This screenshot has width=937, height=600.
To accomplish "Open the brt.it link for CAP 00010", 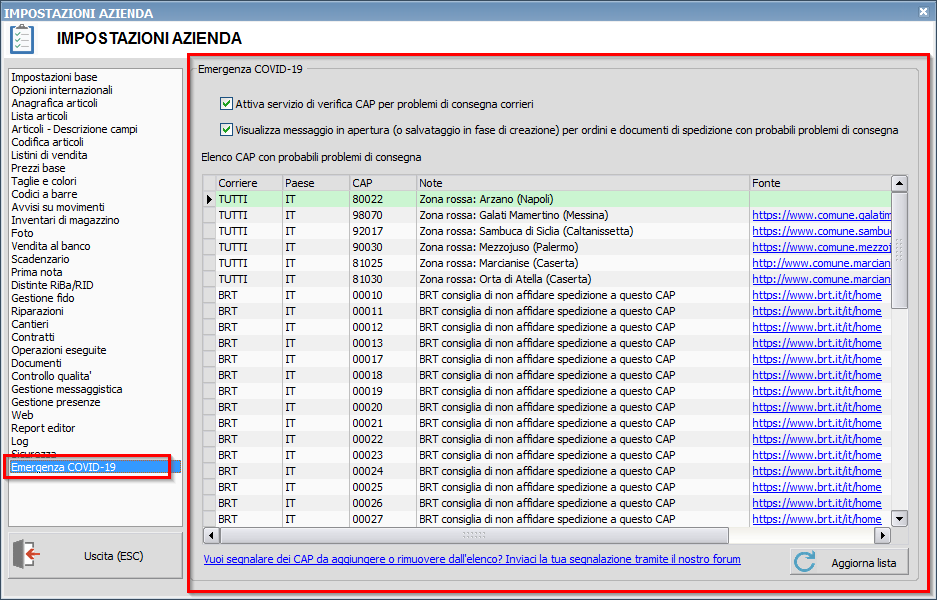I will (x=817, y=295).
